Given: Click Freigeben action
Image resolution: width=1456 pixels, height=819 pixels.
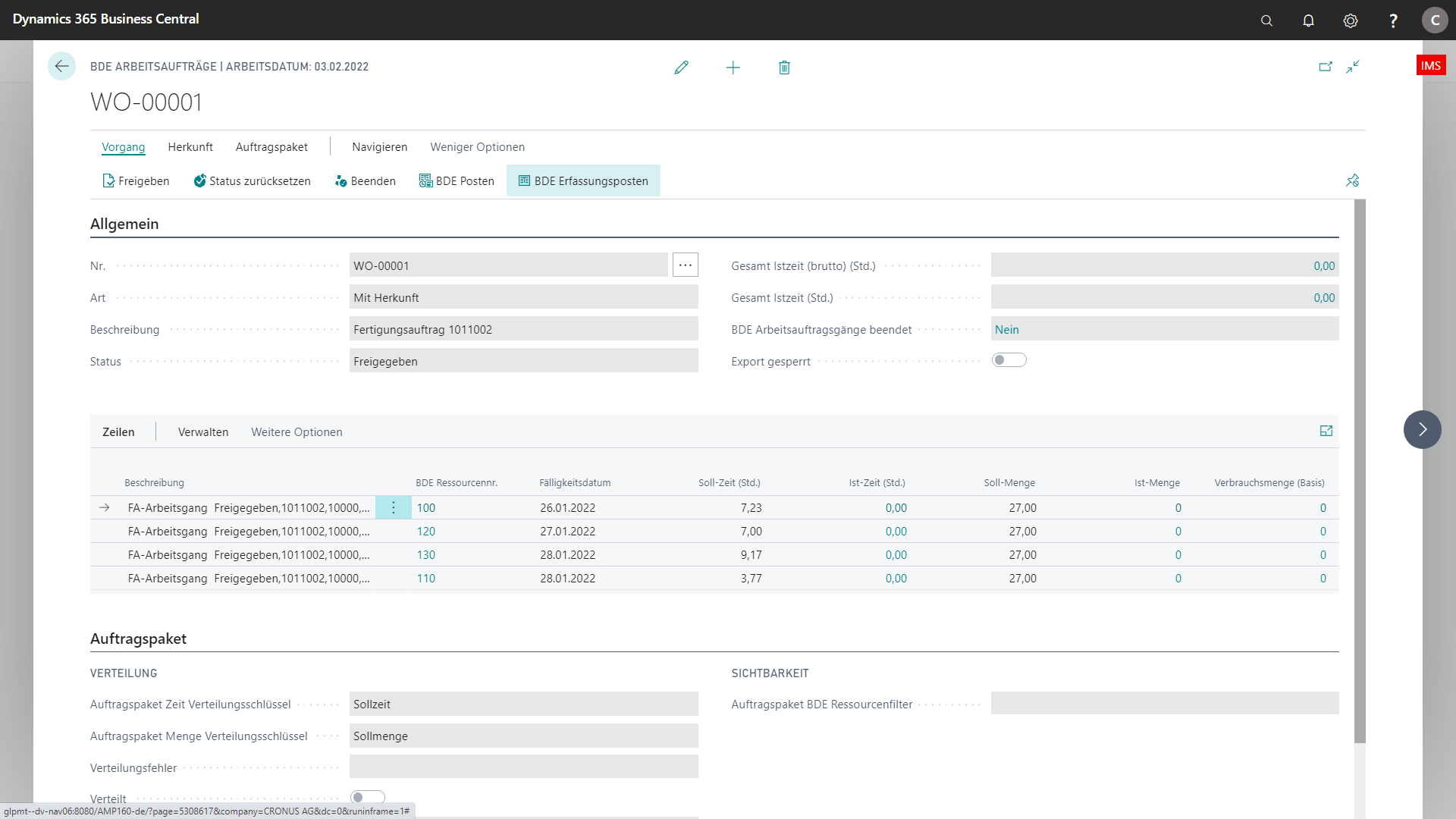Looking at the screenshot, I should pos(136,180).
